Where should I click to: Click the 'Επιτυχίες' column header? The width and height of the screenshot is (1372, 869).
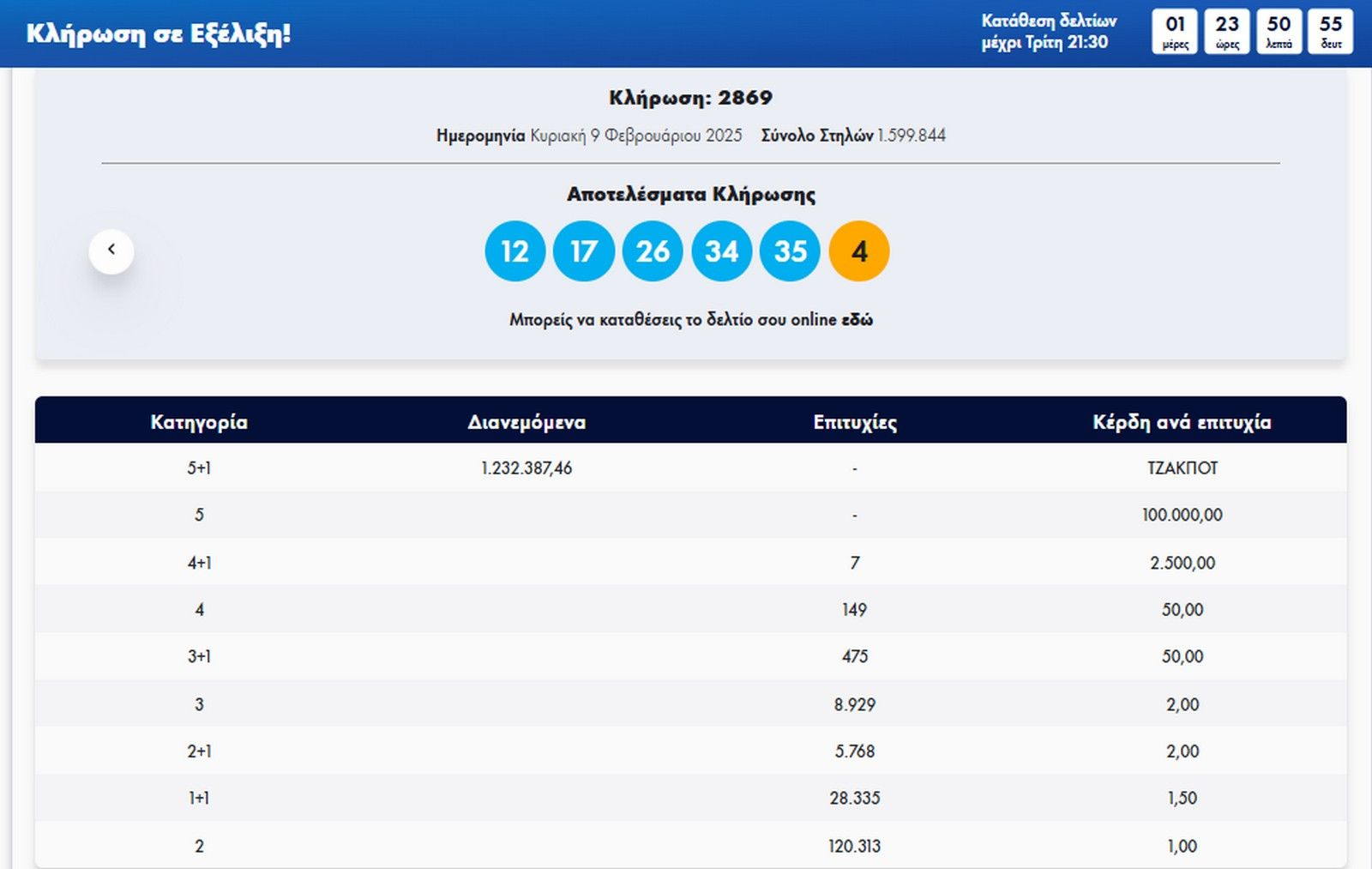[855, 422]
